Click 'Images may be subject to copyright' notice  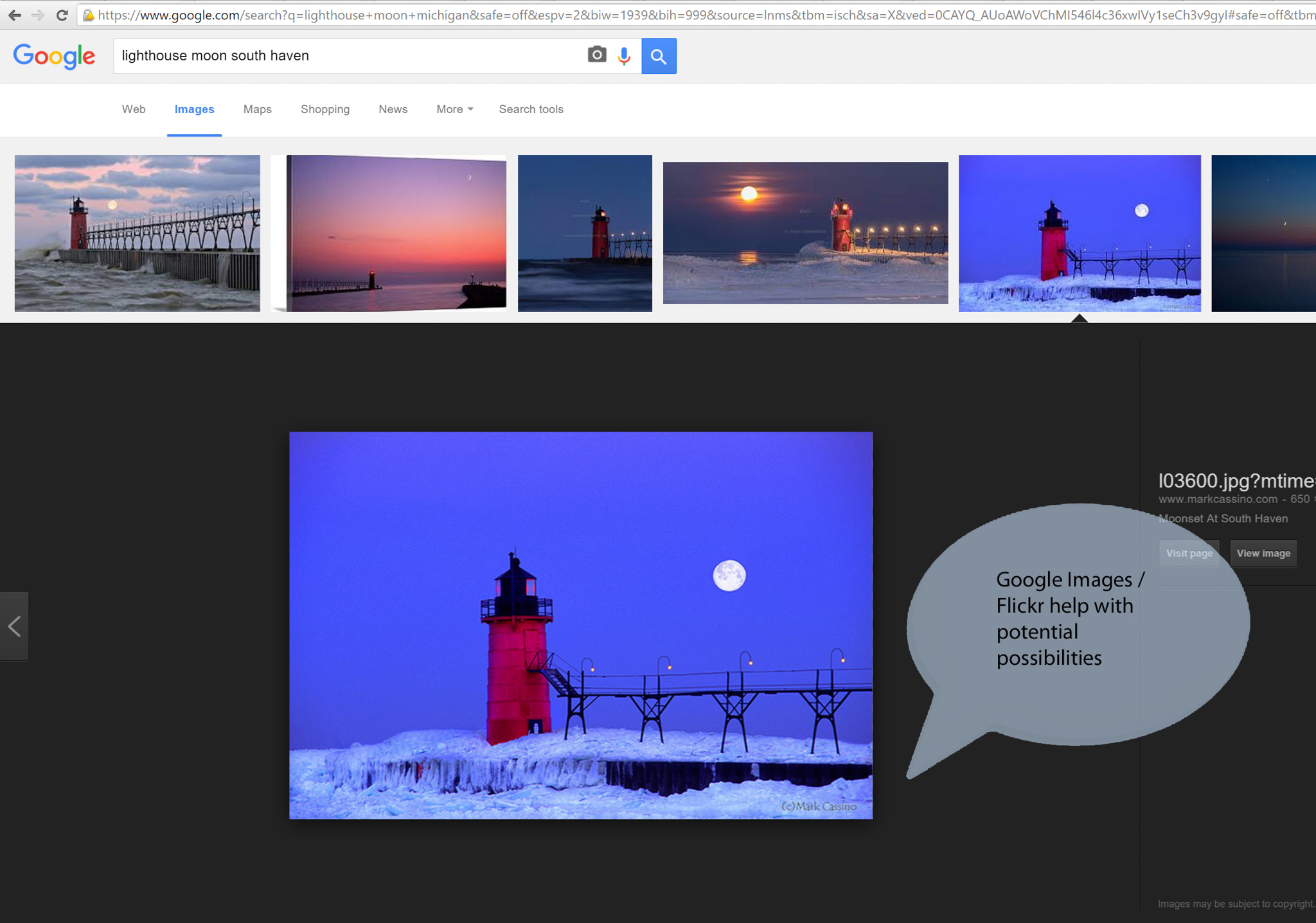point(1236,904)
